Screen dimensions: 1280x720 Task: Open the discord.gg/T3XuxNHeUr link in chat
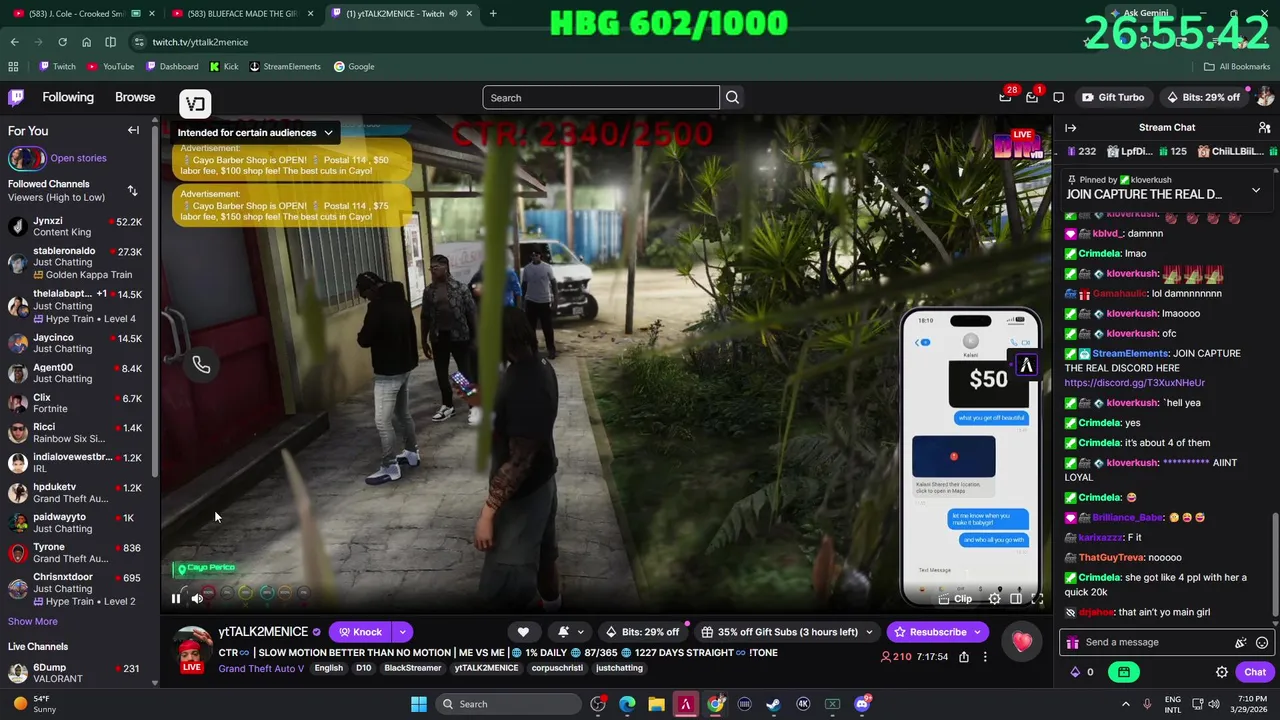tap(1134, 382)
